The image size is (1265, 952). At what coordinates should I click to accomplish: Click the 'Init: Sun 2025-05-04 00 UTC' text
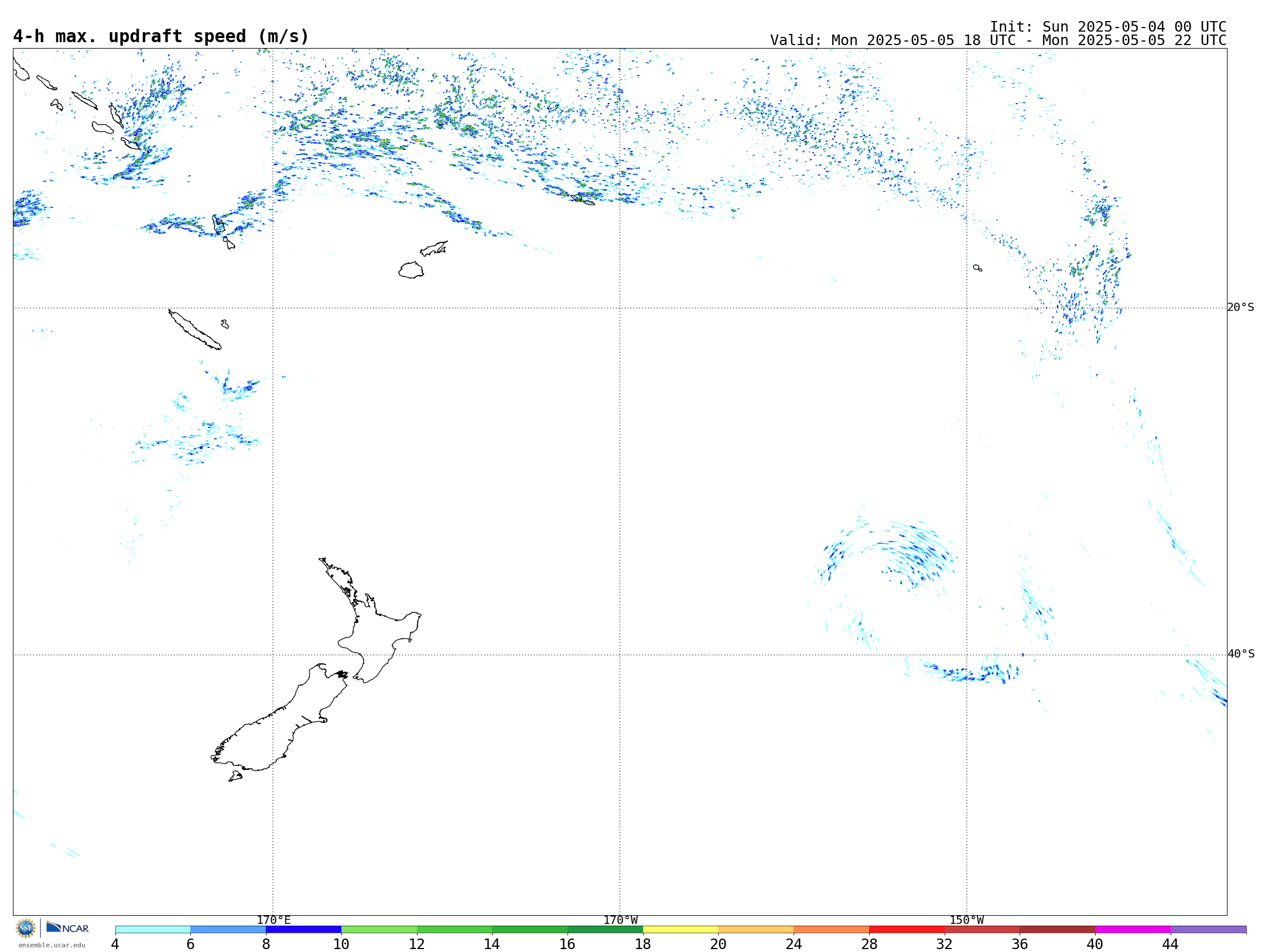point(1108,27)
